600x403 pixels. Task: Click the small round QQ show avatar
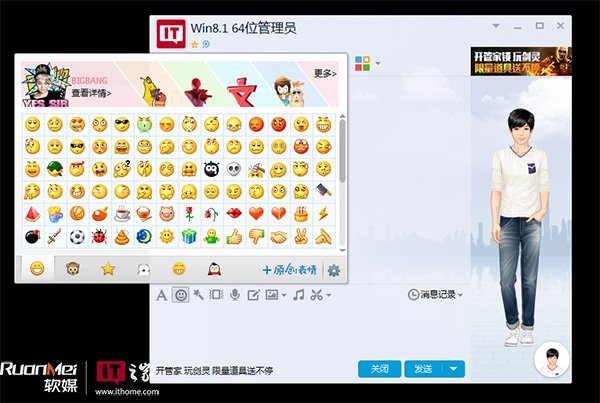(x=551, y=360)
